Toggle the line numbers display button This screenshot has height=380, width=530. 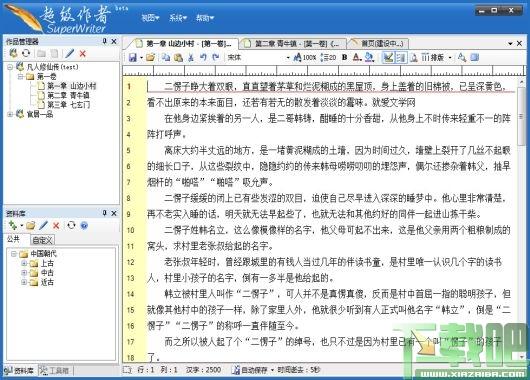[401, 57]
